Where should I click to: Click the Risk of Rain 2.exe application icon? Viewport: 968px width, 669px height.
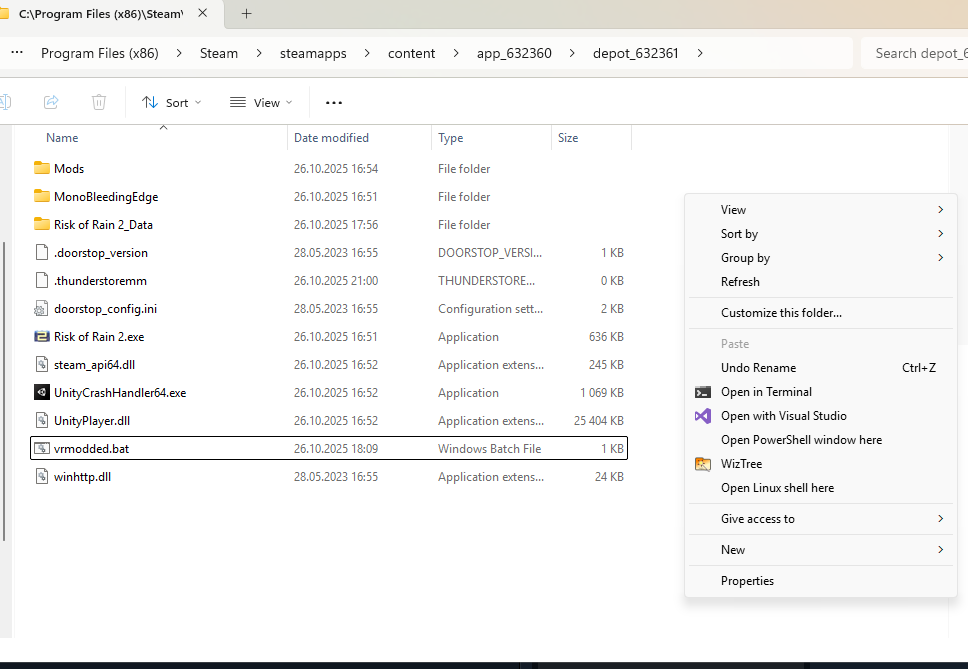coord(41,336)
